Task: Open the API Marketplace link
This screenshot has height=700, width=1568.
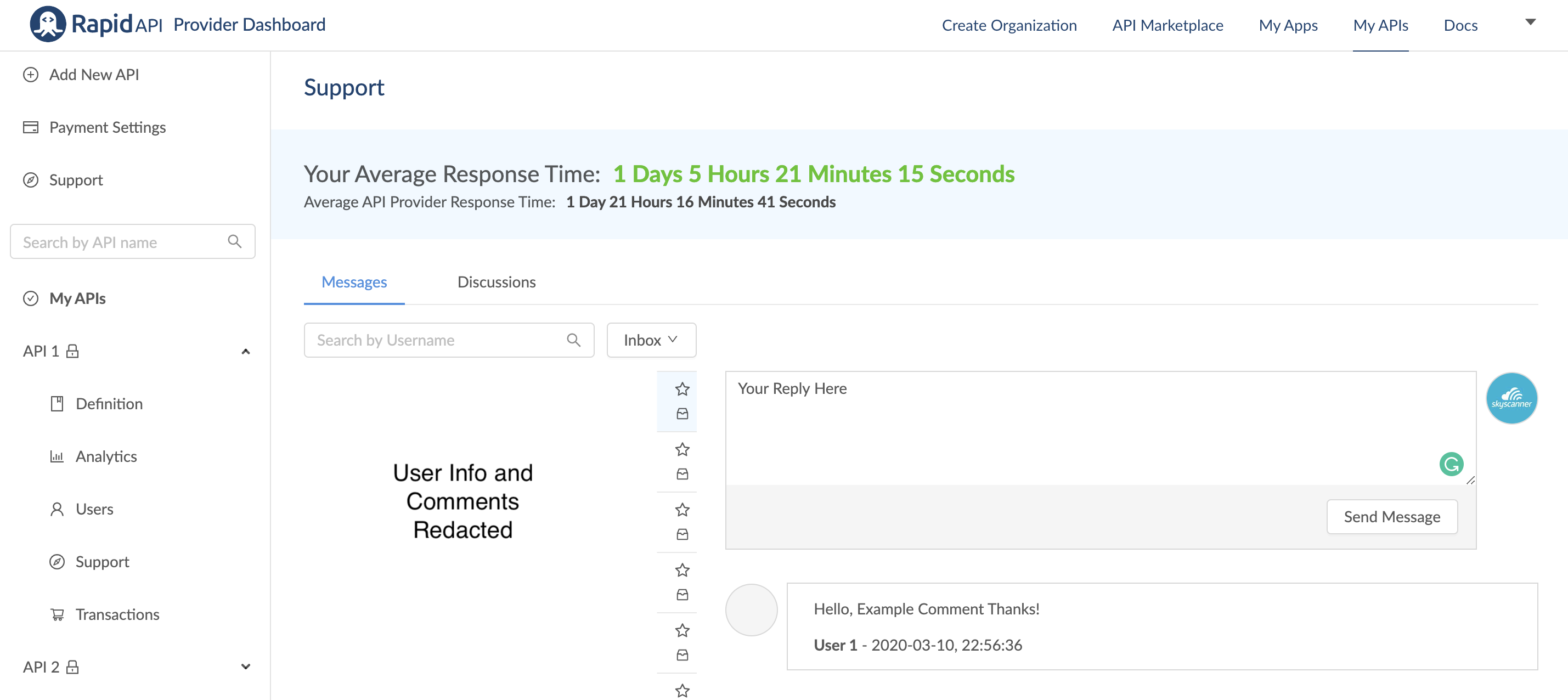Action: (x=1167, y=26)
